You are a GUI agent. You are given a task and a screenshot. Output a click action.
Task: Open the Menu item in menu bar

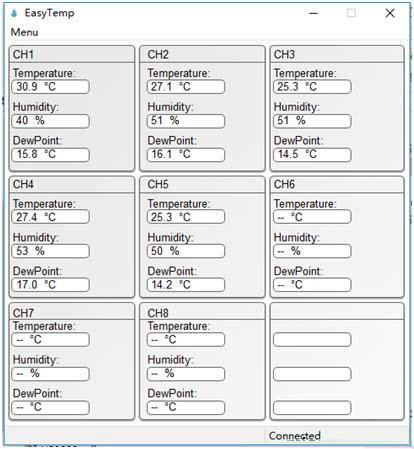pos(24,32)
